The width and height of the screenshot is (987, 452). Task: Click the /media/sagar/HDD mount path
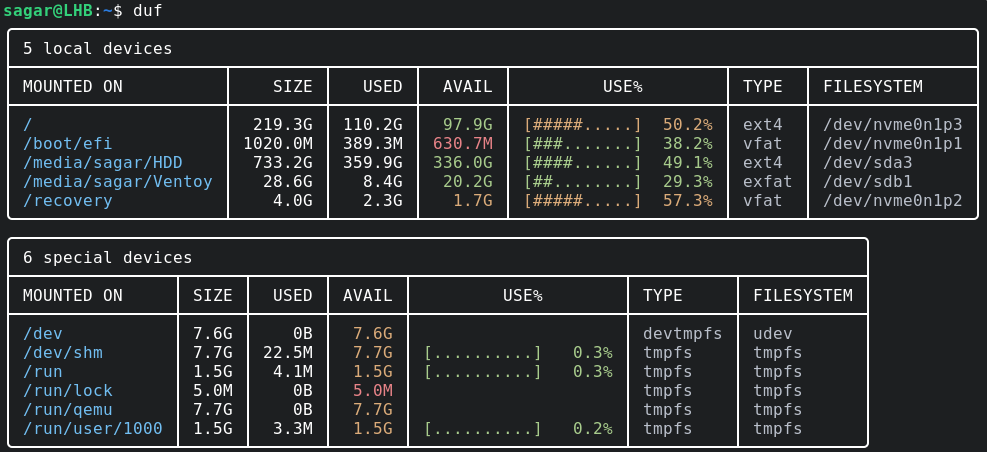(x=102, y=163)
